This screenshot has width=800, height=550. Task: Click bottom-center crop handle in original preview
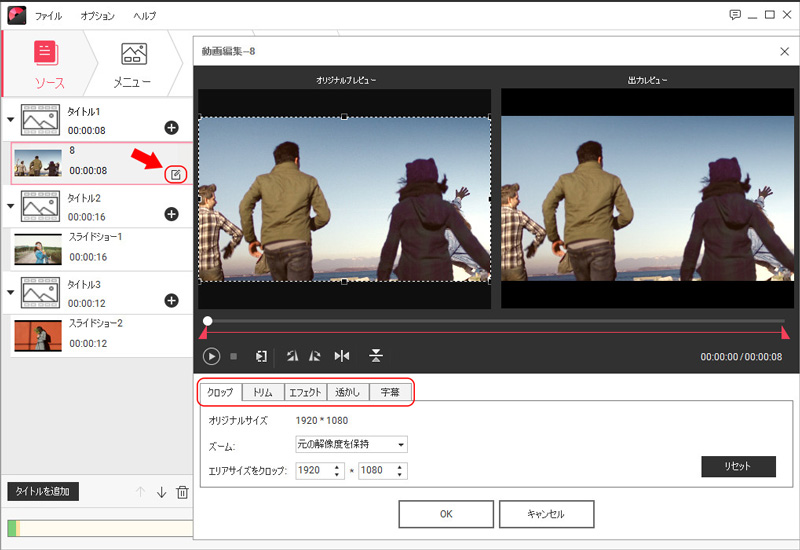click(344, 281)
